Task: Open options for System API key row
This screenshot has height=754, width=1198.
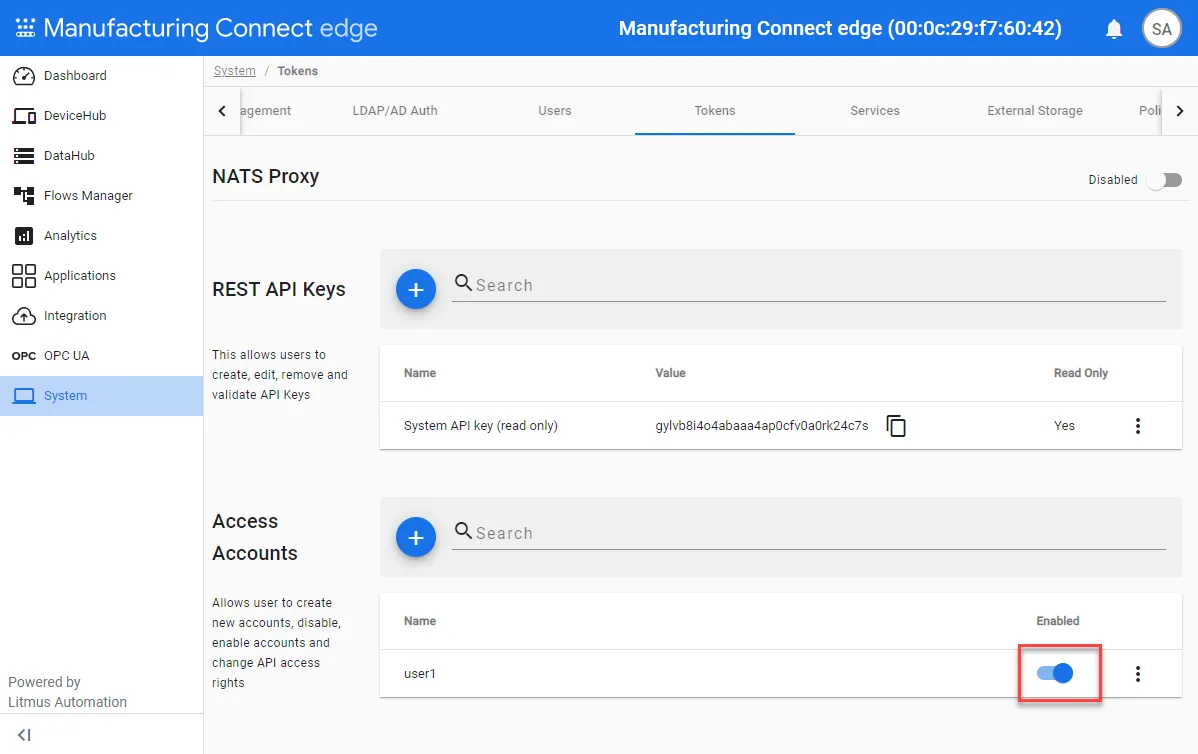Action: [1138, 426]
